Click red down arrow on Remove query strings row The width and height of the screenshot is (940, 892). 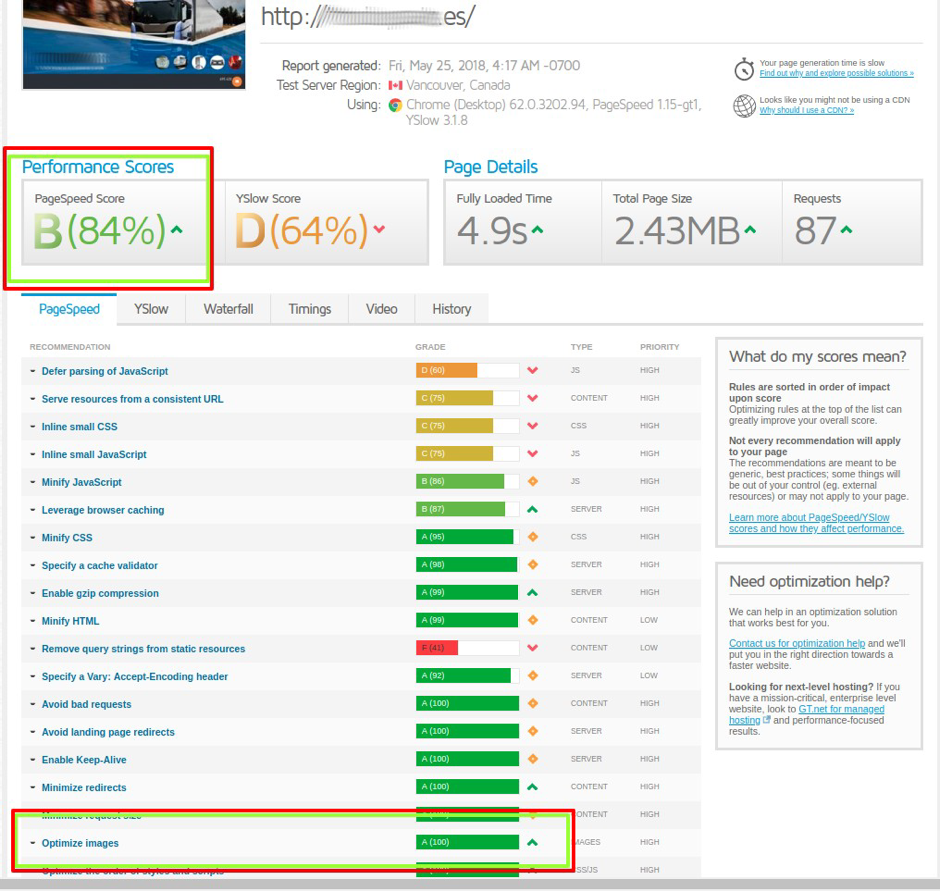pos(532,649)
